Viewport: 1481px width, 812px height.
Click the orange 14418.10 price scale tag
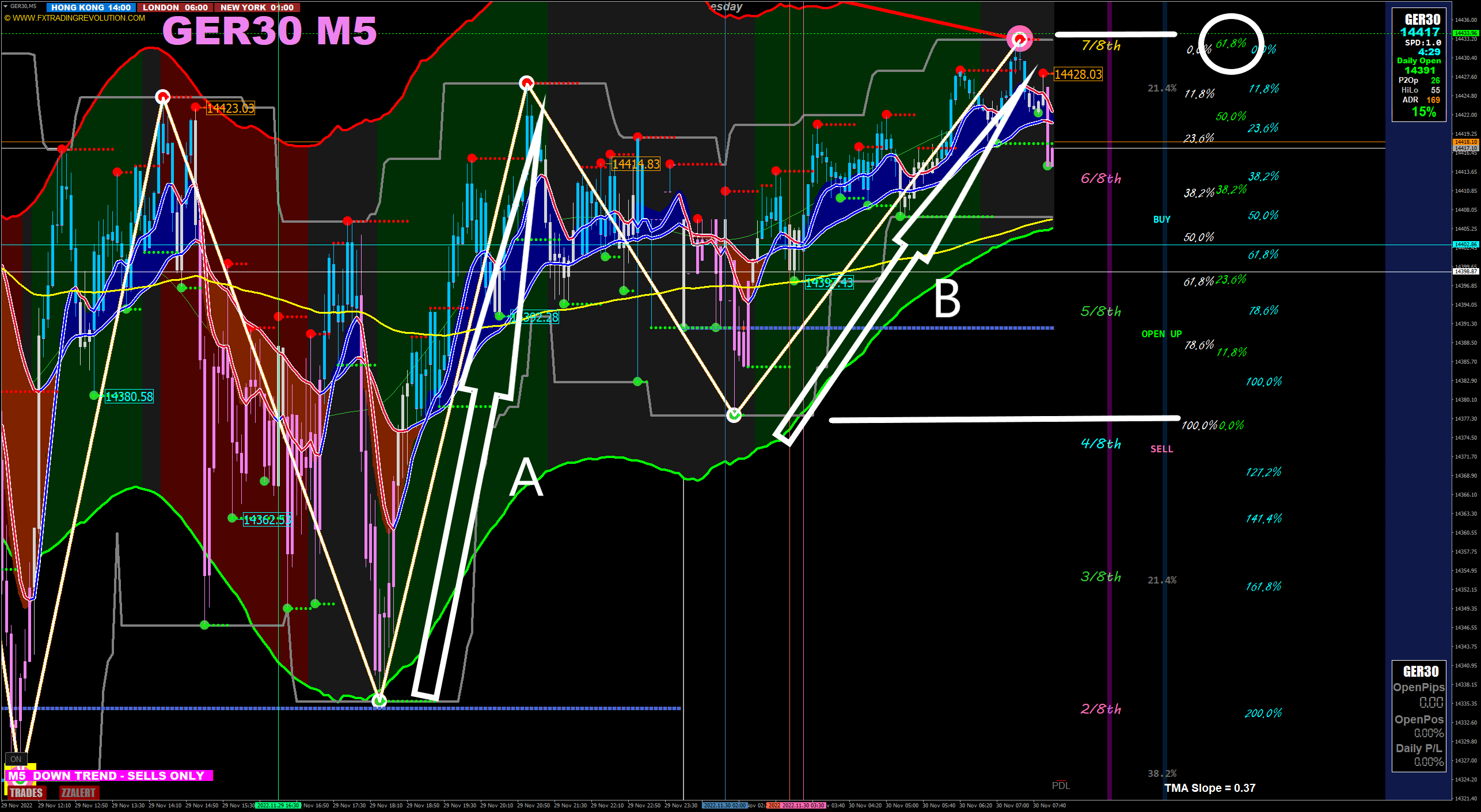[x=1465, y=142]
